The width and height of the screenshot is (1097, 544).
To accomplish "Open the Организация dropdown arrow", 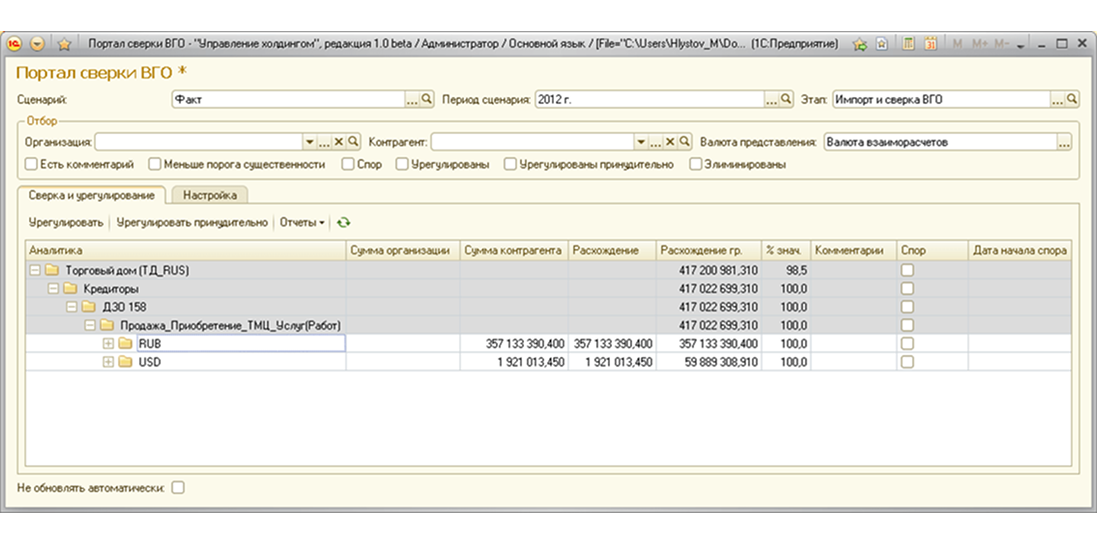I will pos(310,142).
